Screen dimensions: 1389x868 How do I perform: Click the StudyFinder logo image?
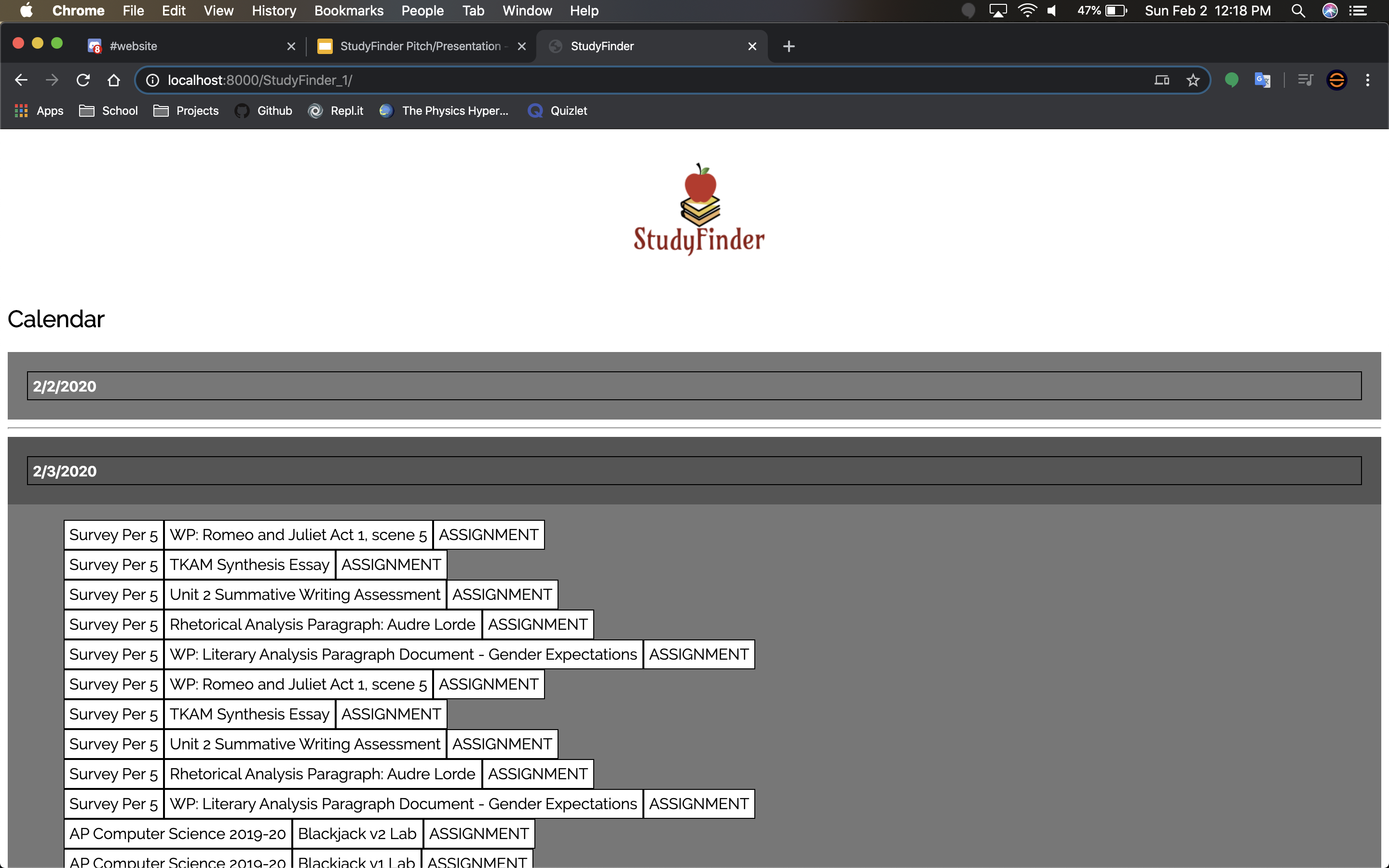pyautogui.click(x=698, y=210)
